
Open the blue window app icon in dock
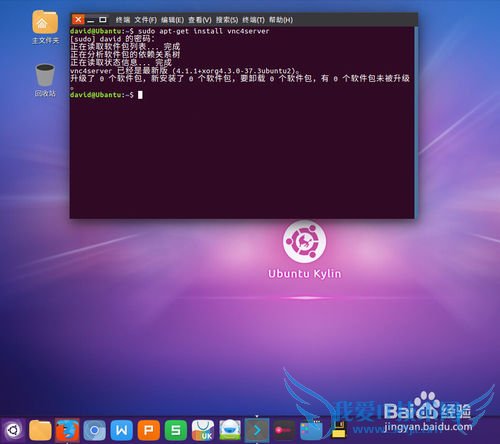coord(311,430)
